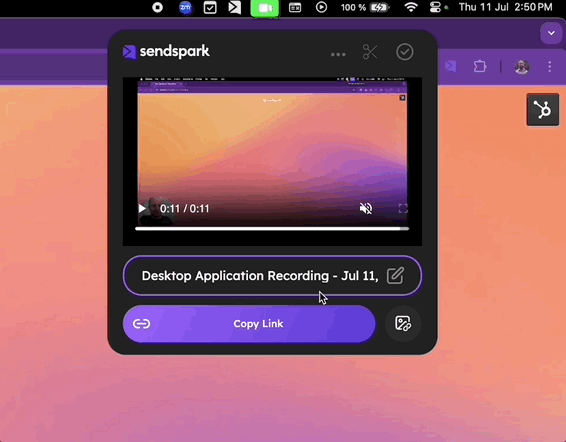The width and height of the screenshot is (566, 442).
Task: Expand the purple chevron dropdown at top right
Action: [551, 33]
